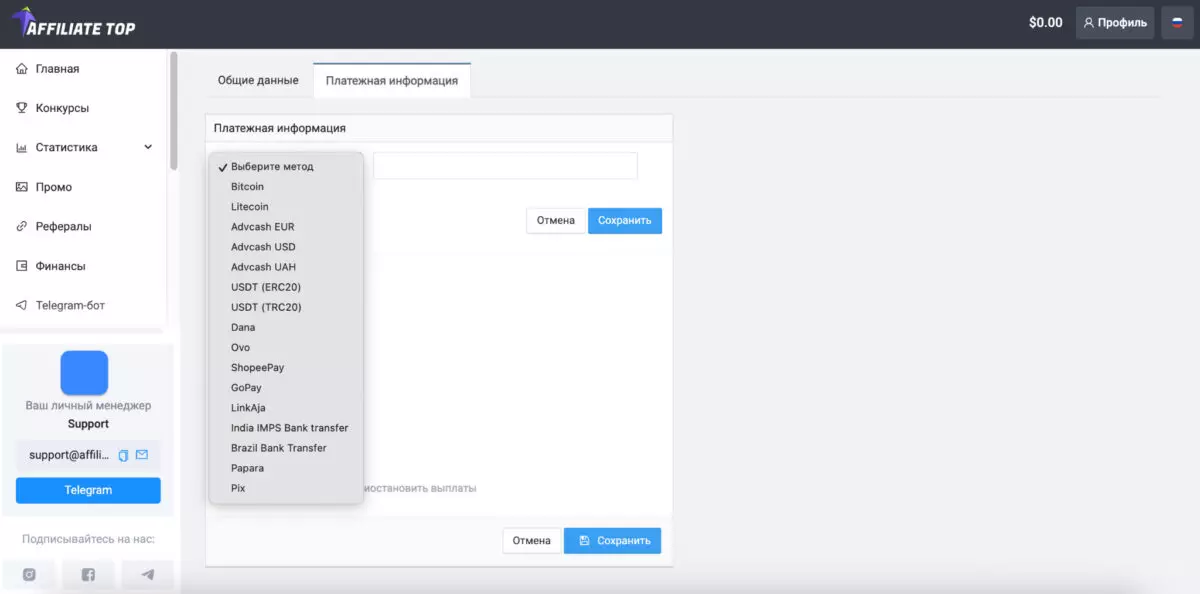Pick Ovo from the dropdown list
This screenshot has width=1200, height=594.
point(285,347)
